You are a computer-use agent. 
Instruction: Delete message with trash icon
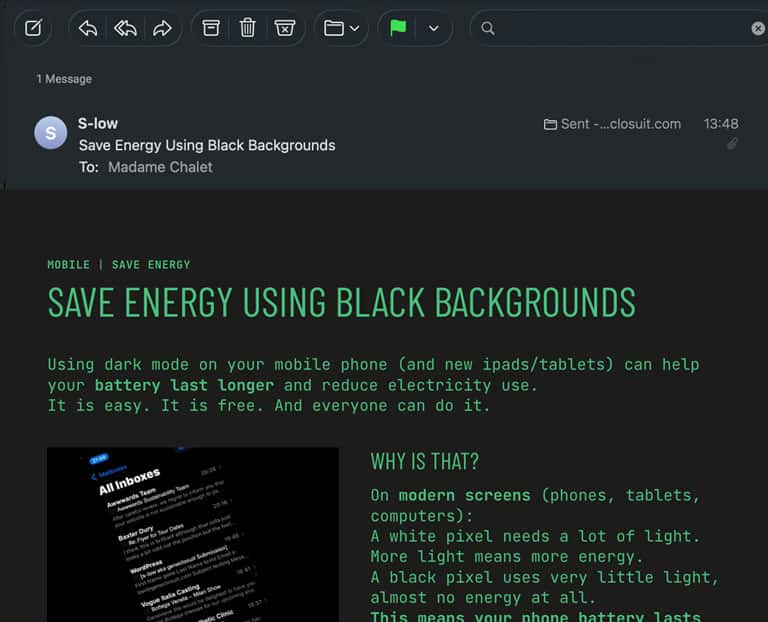(x=248, y=28)
